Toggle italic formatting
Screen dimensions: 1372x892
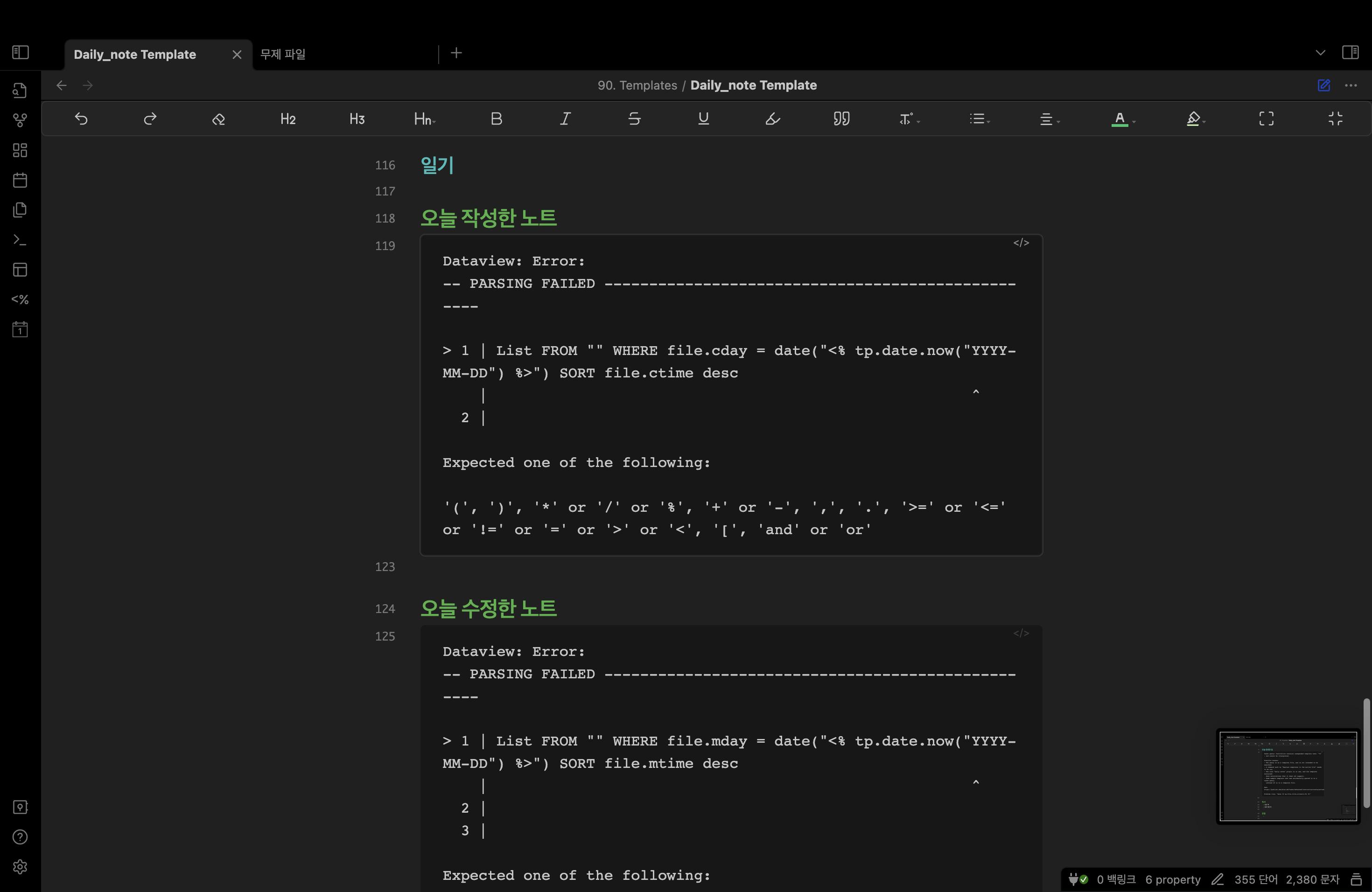(565, 118)
